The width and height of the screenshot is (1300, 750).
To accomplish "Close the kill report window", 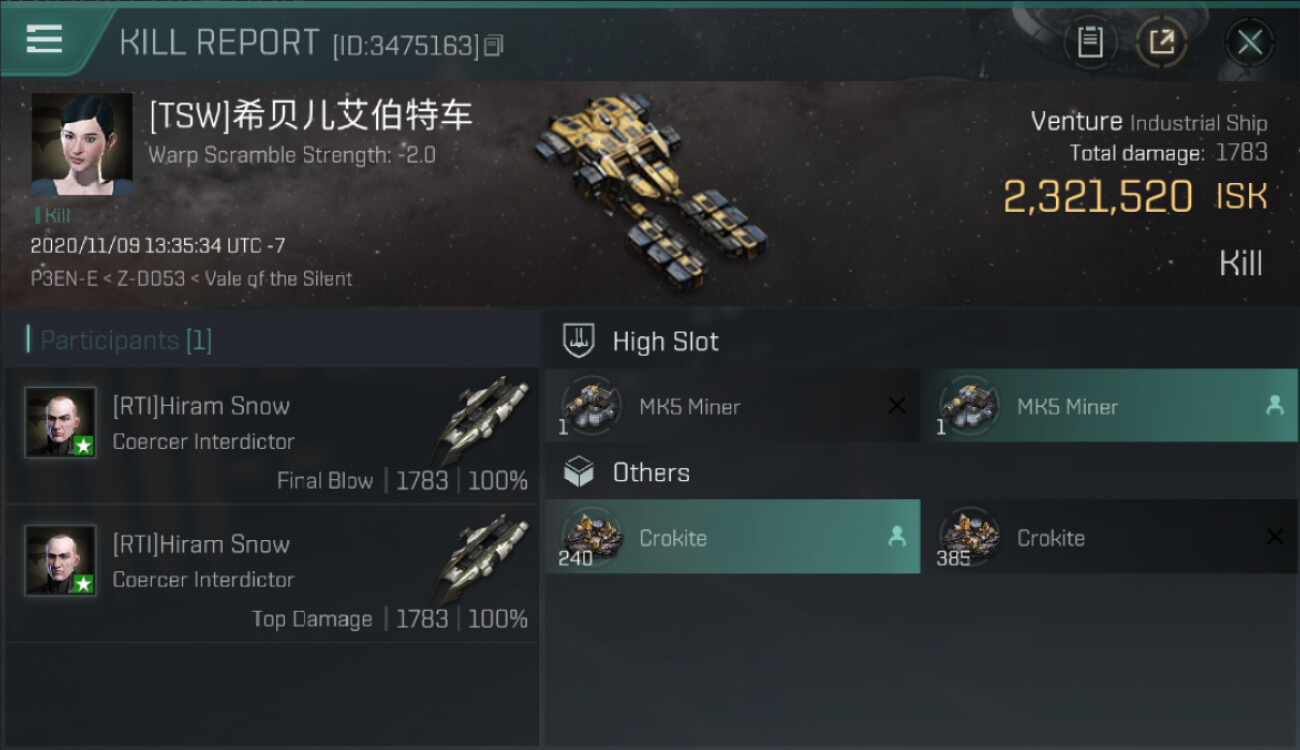I will (x=1249, y=43).
